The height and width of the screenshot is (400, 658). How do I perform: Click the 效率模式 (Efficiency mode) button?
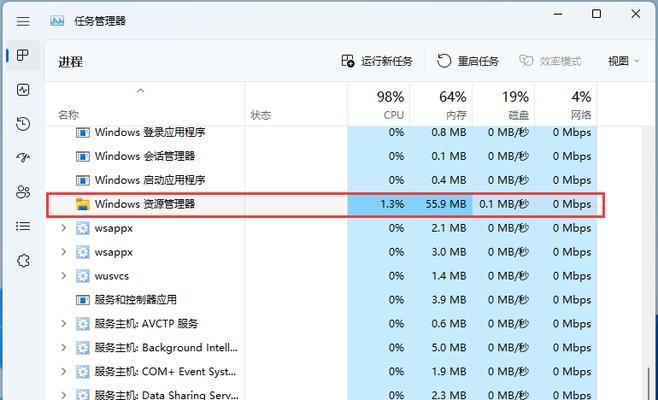pos(550,61)
